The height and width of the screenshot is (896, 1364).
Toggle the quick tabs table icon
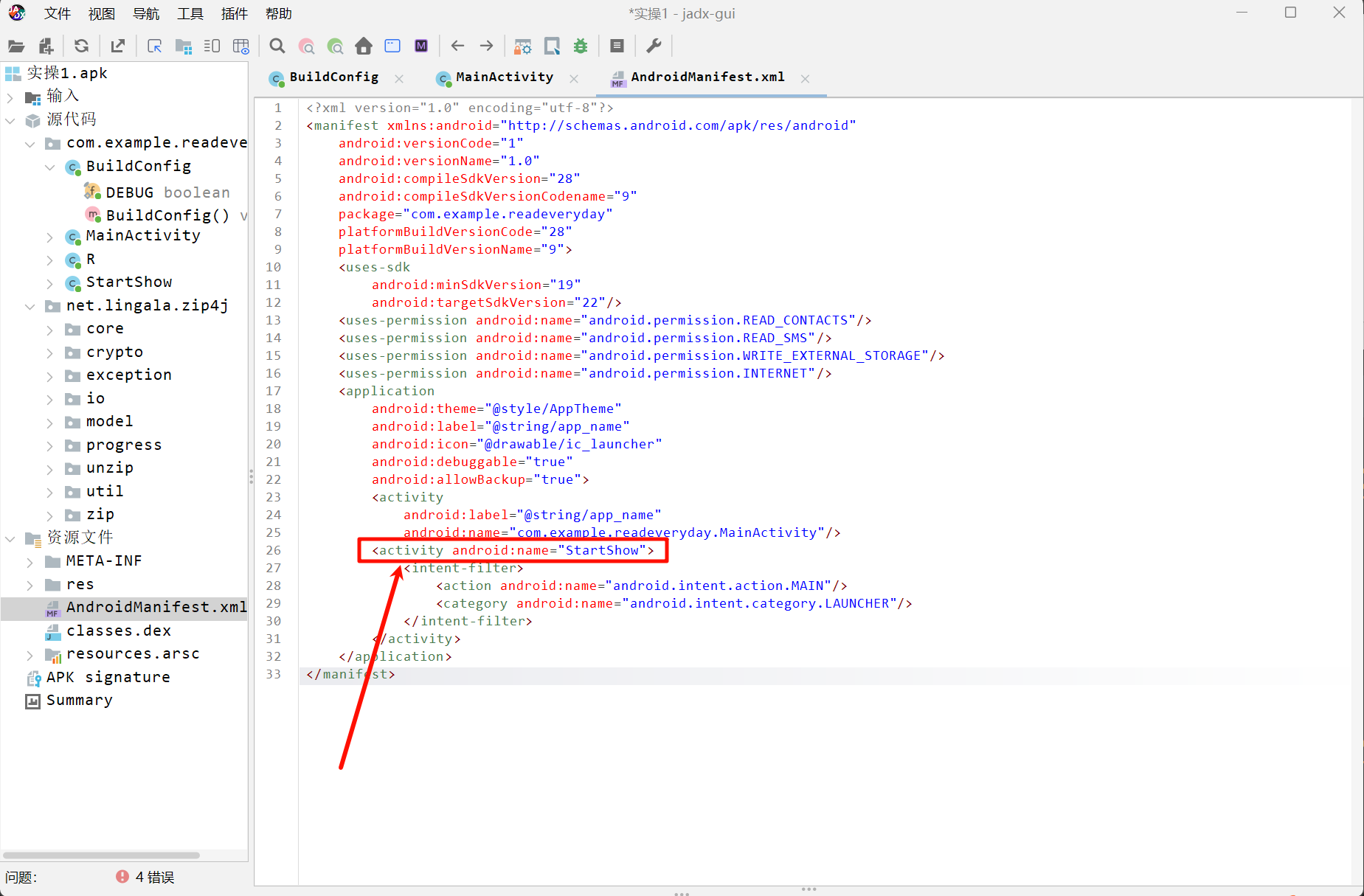(x=241, y=46)
